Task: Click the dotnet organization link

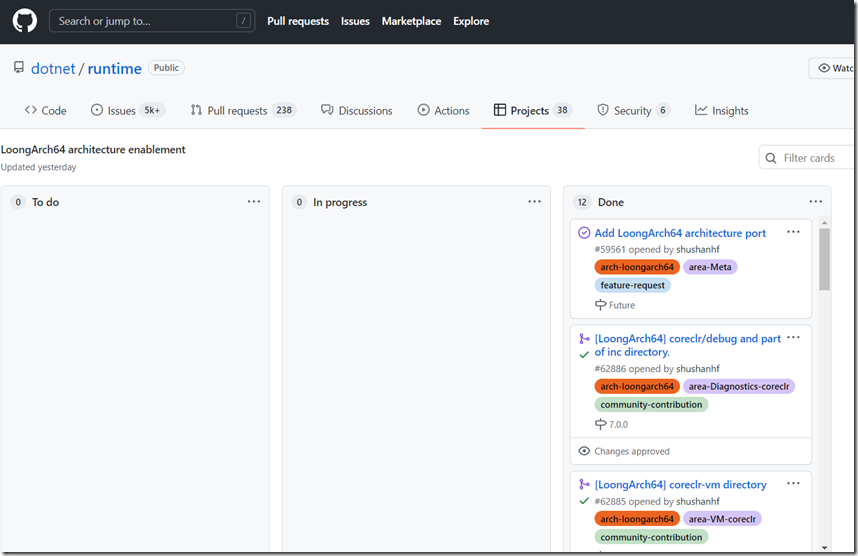Action: pos(52,69)
